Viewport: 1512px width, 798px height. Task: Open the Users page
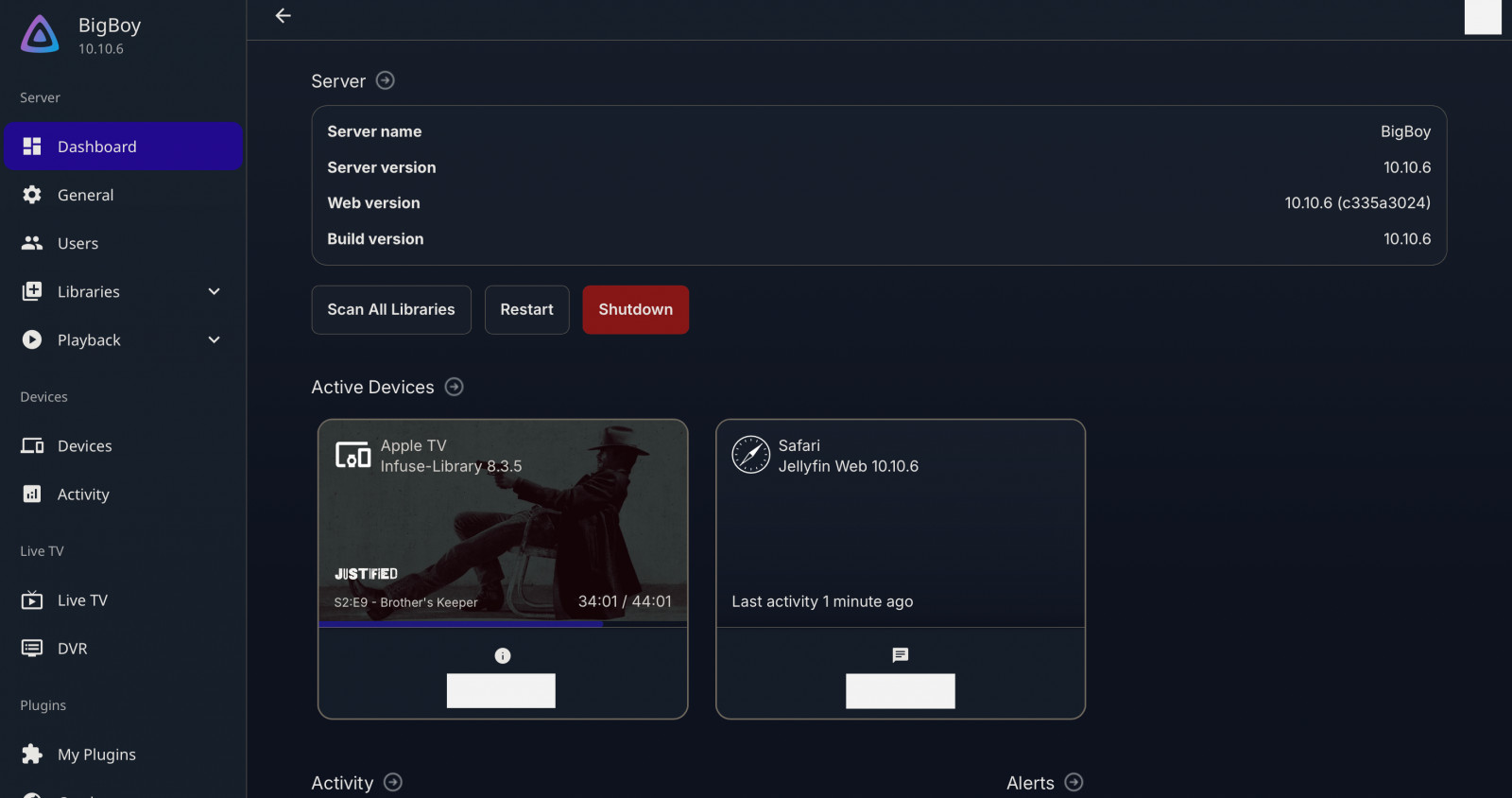pos(77,243)
